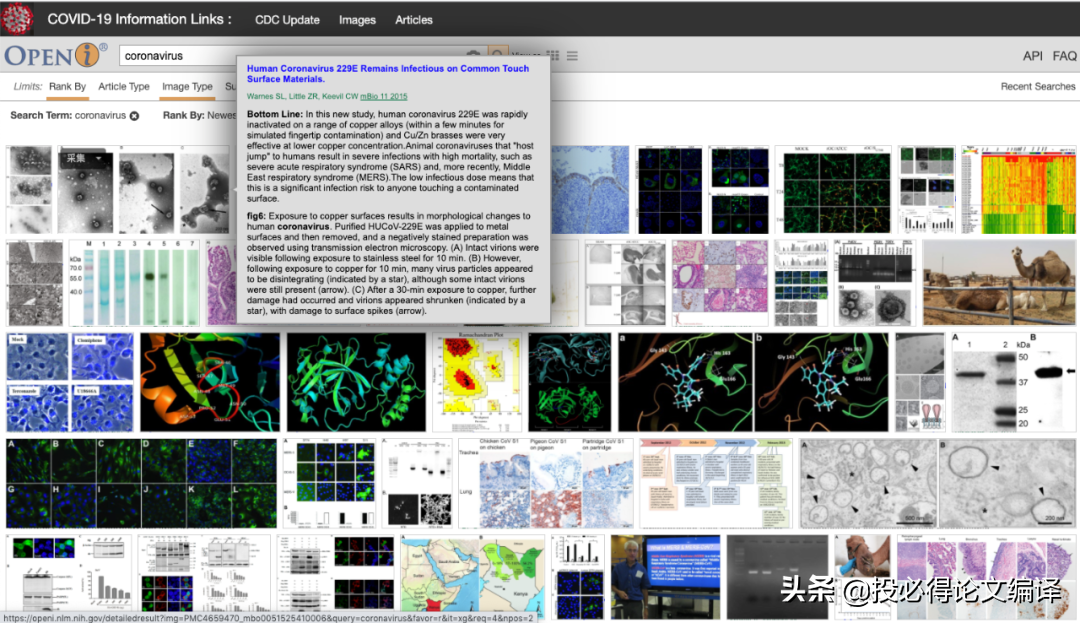Image resolution: width=1080 pixels, height=623 pixels.
Task: Open the Images link in the COVID-19 bar
Action: point(357,20)
